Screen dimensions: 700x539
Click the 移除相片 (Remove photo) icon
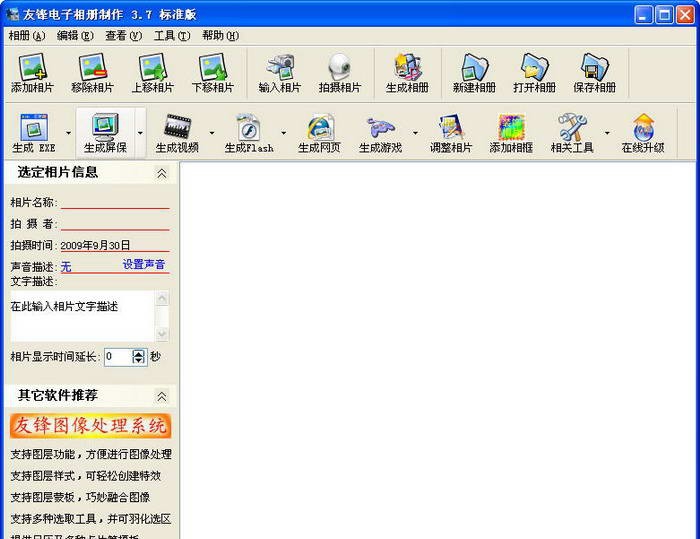click(x=92, y=73)
